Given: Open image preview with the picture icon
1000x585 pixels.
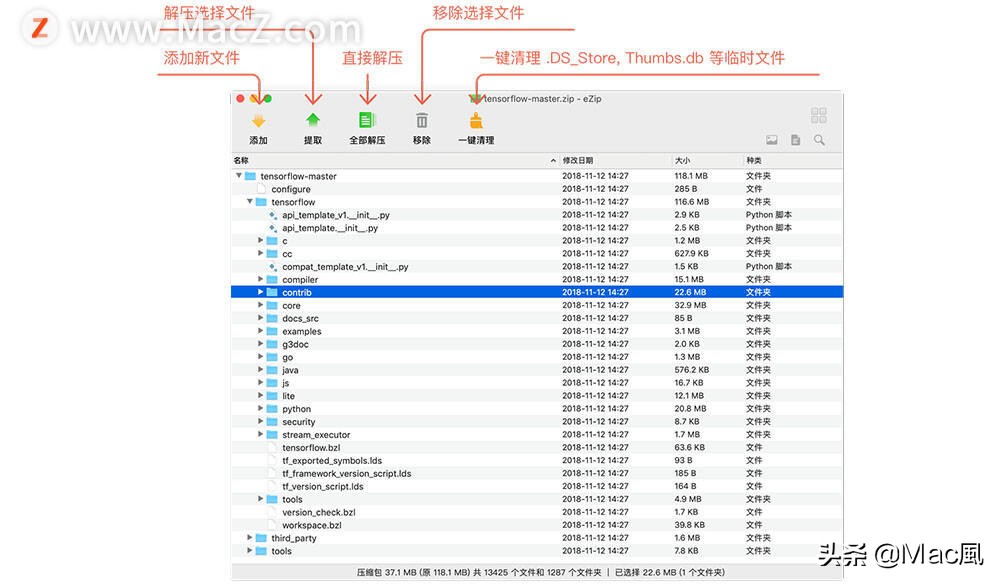Looking at the screenshot, I should coord(771,140).
